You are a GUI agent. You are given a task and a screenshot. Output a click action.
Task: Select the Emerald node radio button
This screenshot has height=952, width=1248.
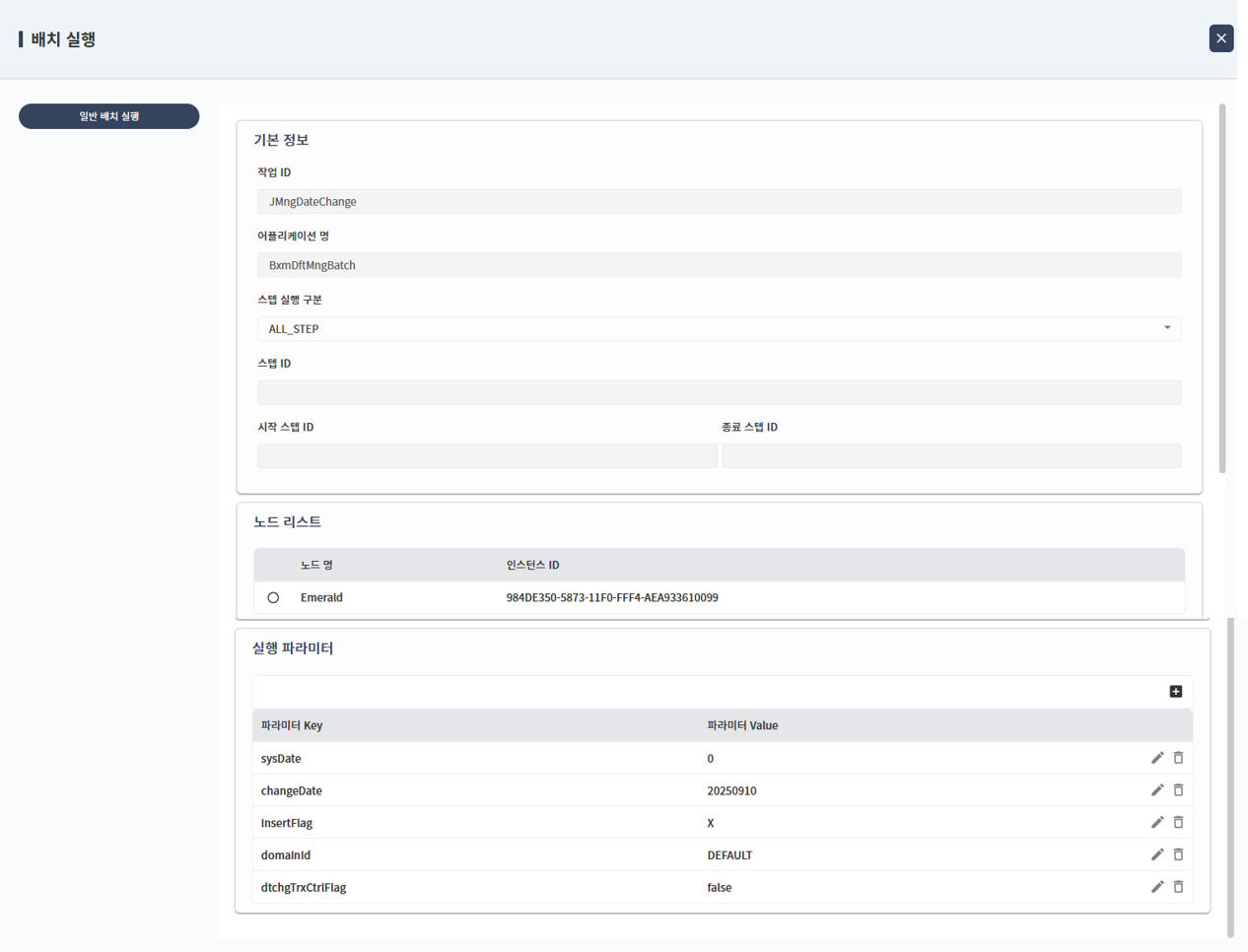(x=273, y=598)
